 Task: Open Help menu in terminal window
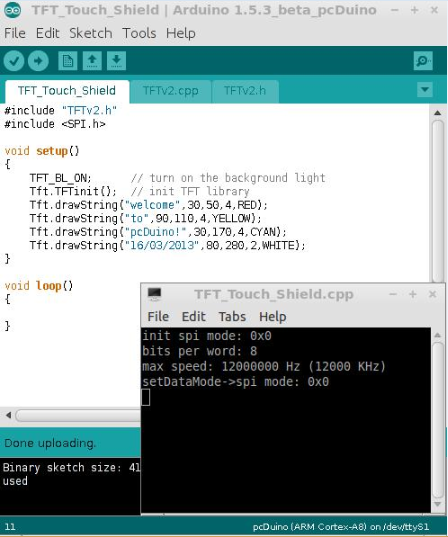click(x=272, y=316)
